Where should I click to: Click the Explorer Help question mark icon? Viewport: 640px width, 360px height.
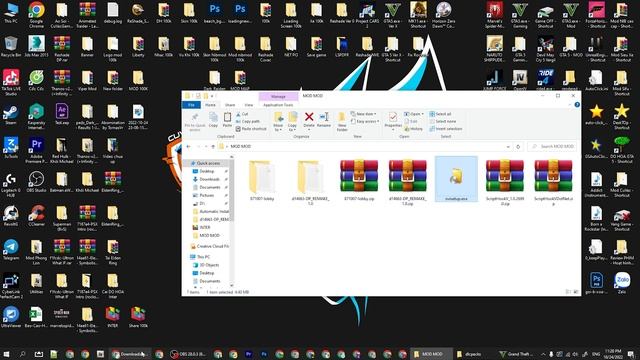pyautogui.click(x=577, y=105)
